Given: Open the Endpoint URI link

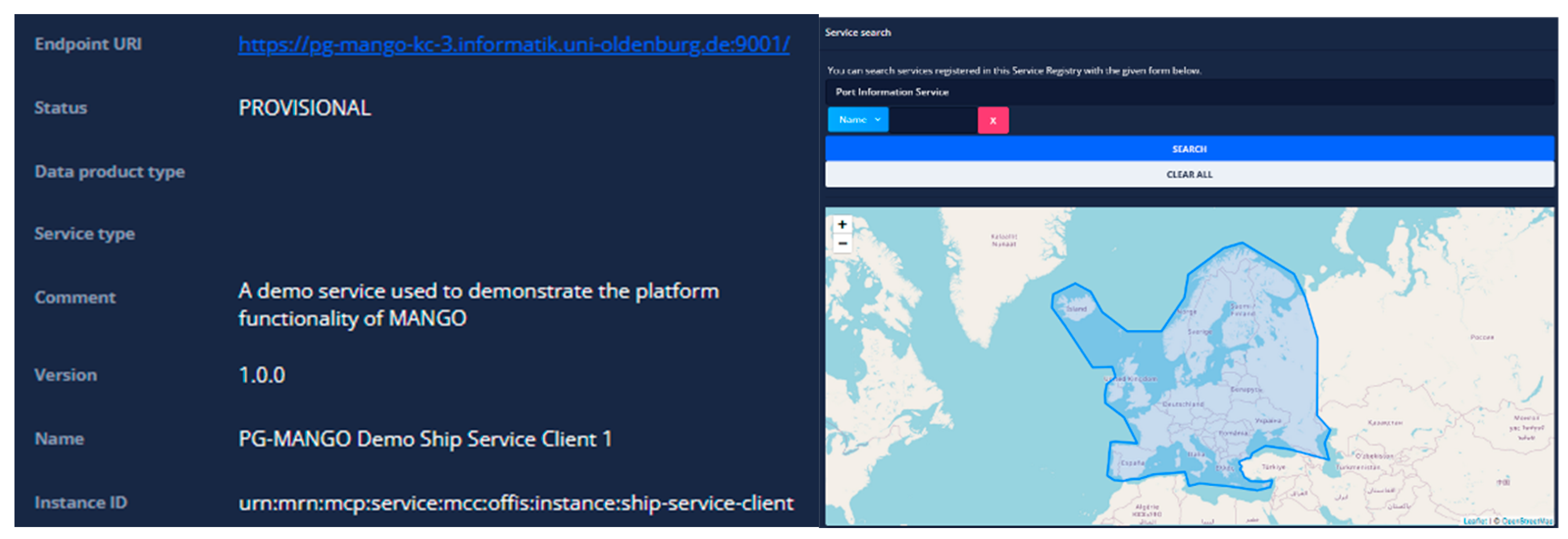Looking at the screenshot, I should point(513,44).
